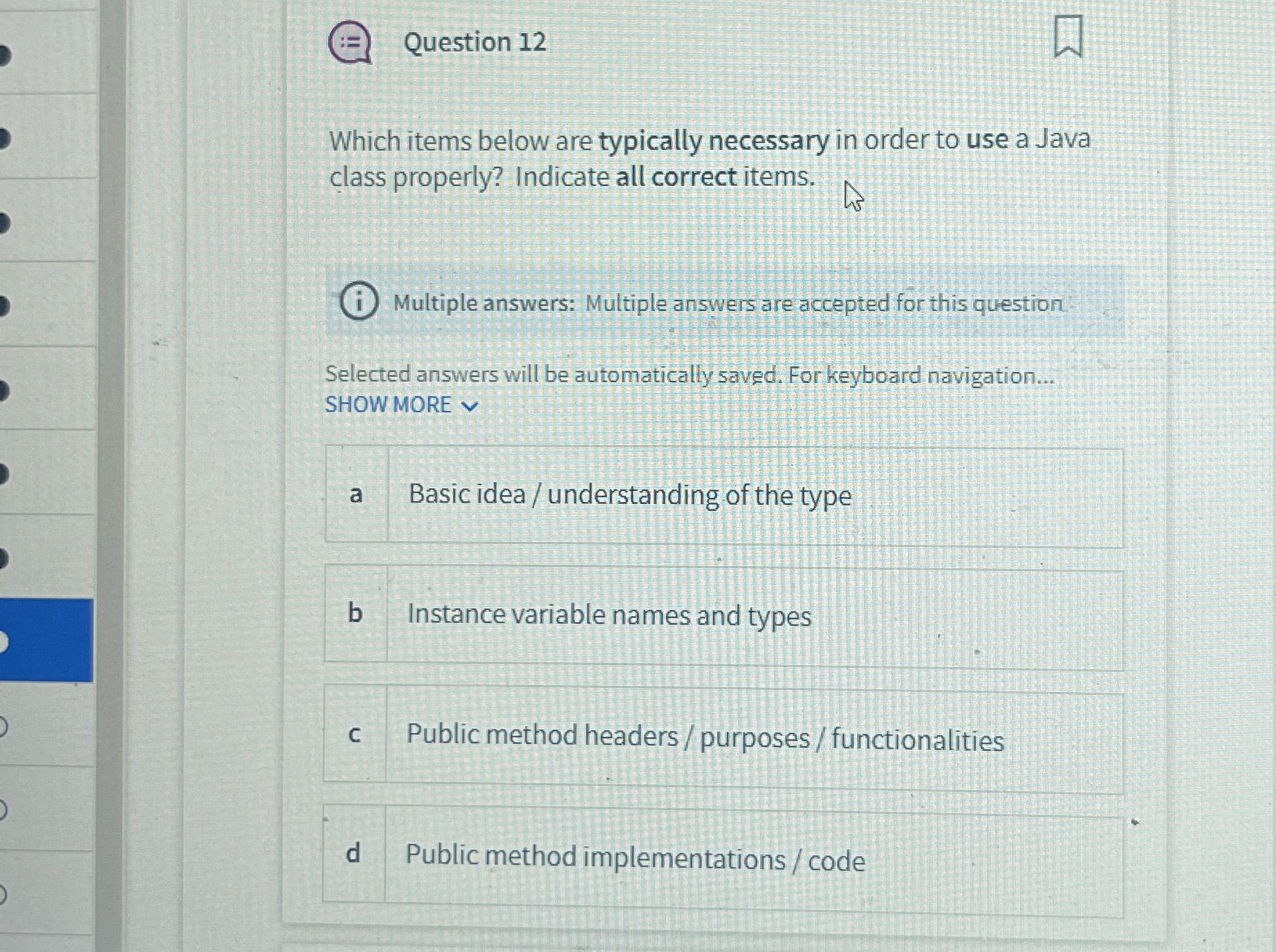
Task: Click the chevron next to SHOW MORE
Action: [470, 406]
